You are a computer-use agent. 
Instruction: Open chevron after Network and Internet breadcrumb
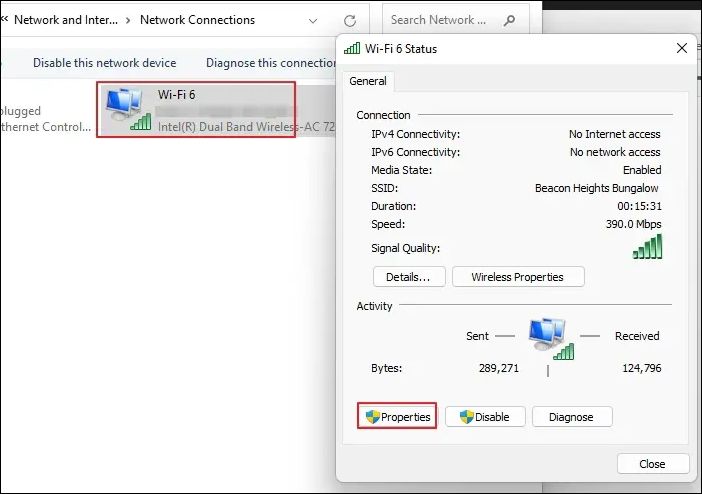[128, 20]
